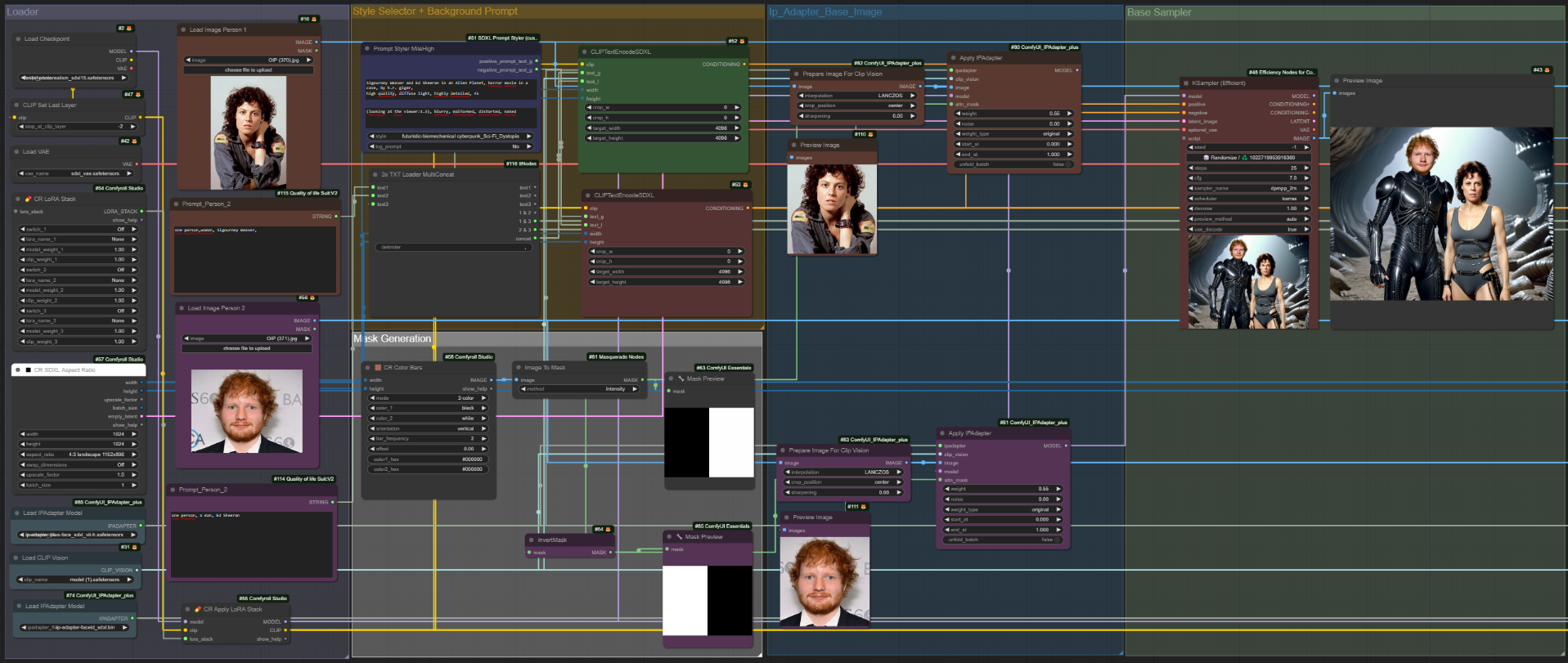Open the sampler_name dropdown in KSampler
The width and height of the screenshot is (1568, 663).
[x=1248, y=188]
